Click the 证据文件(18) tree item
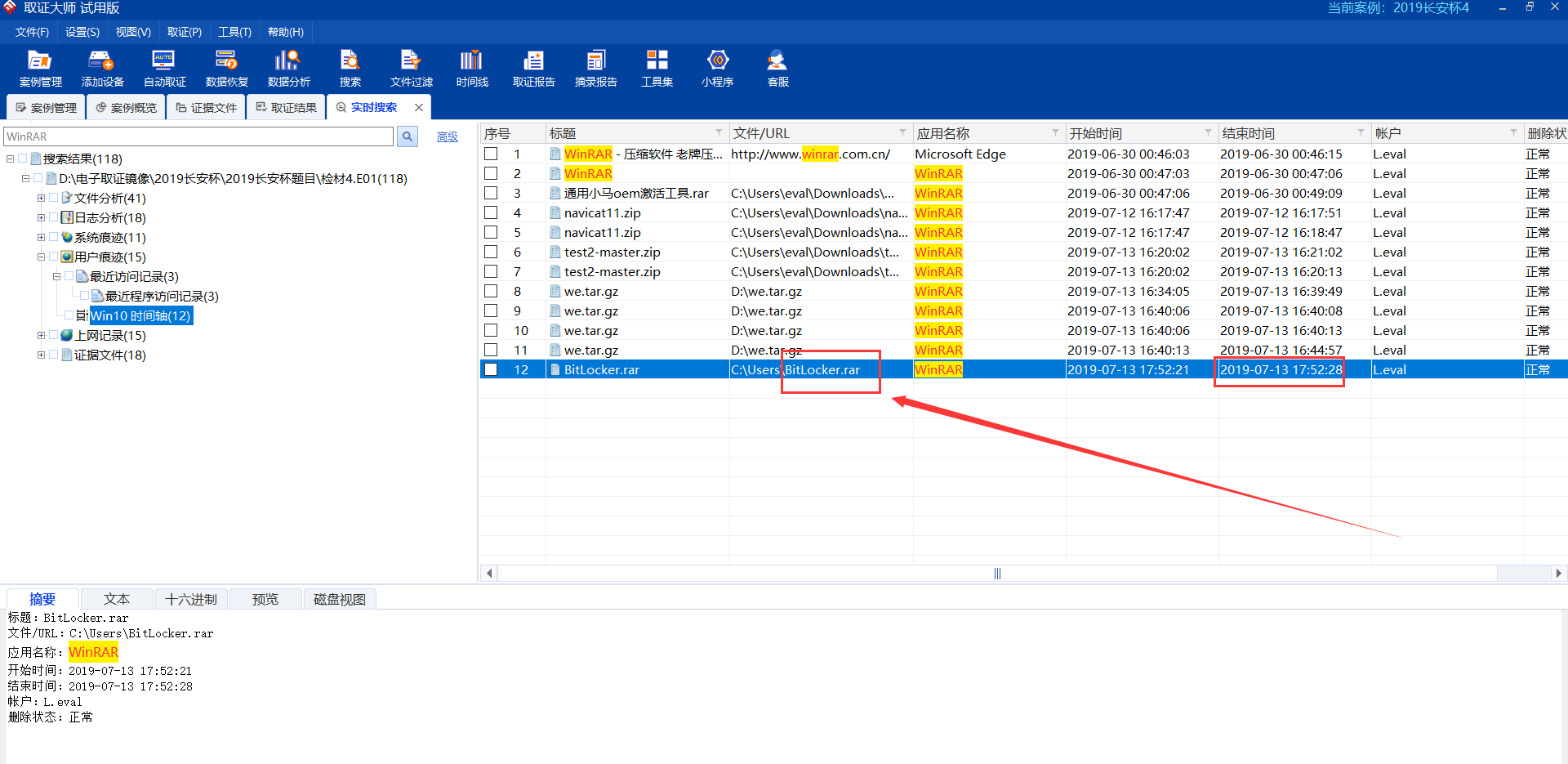This screenshot has width=1568, height=764. coord(109,355)
